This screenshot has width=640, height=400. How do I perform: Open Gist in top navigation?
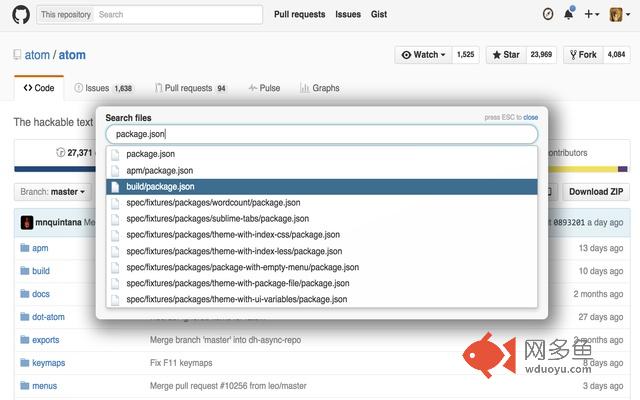(379, 14)
